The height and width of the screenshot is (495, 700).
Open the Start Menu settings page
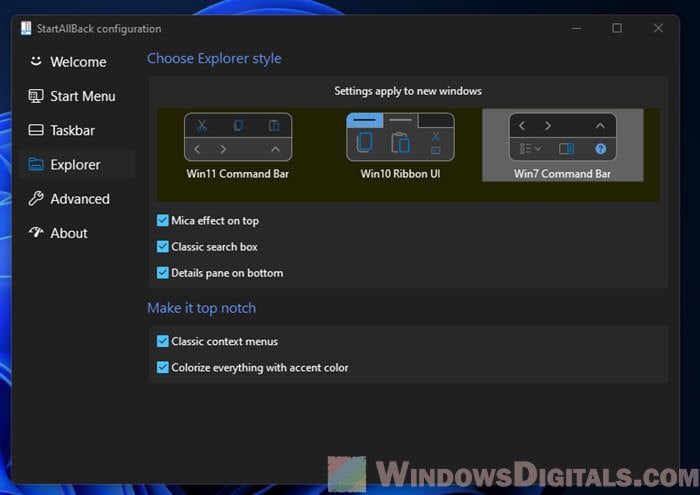tap(76, 96)
